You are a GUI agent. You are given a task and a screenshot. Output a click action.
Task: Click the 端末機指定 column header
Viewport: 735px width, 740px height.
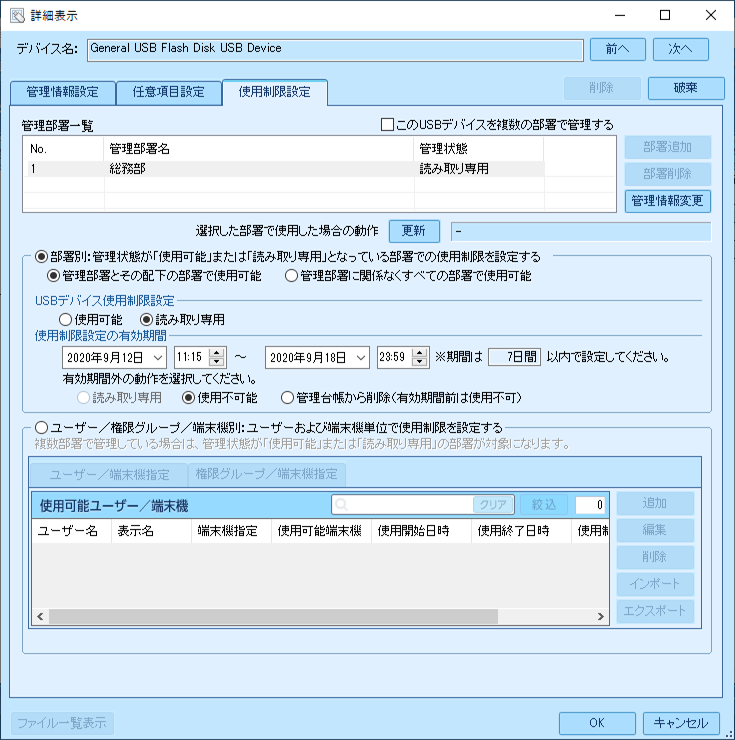[231, 531]
